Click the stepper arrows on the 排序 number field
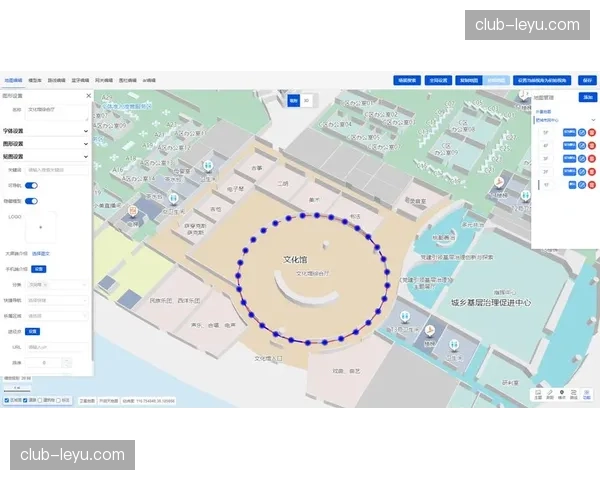The height and width of the screenshot is (480, 600). [x=67, y=362]
